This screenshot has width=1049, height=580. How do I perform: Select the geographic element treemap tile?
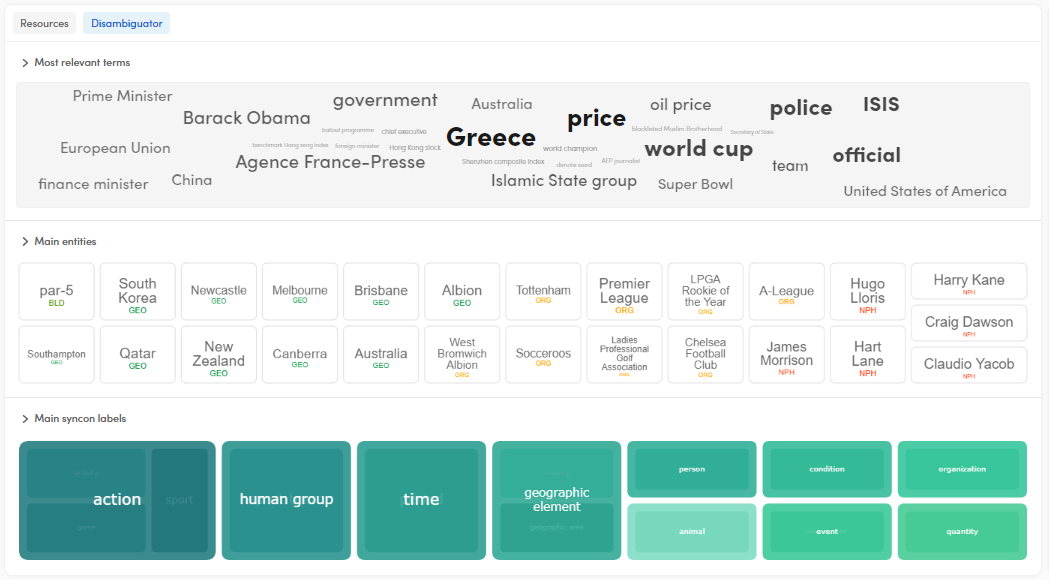pos(556,500)
